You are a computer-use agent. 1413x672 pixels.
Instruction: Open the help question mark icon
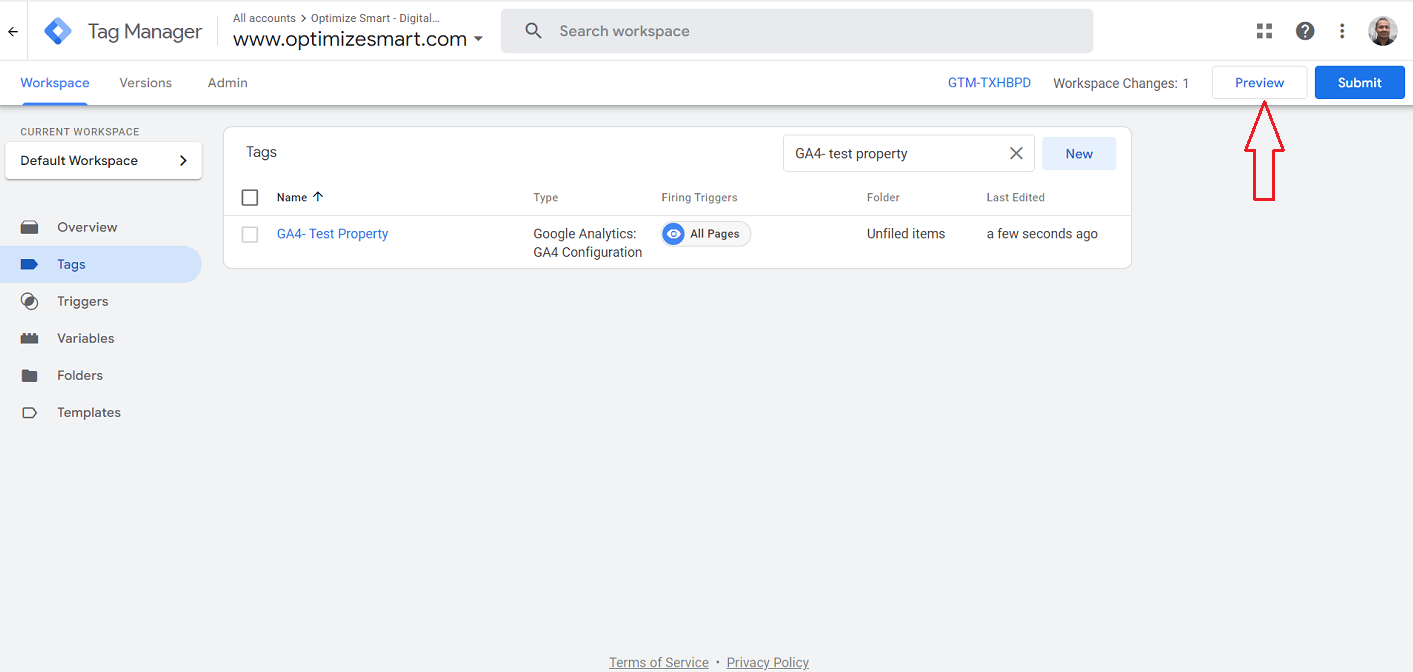(1305, 31)
